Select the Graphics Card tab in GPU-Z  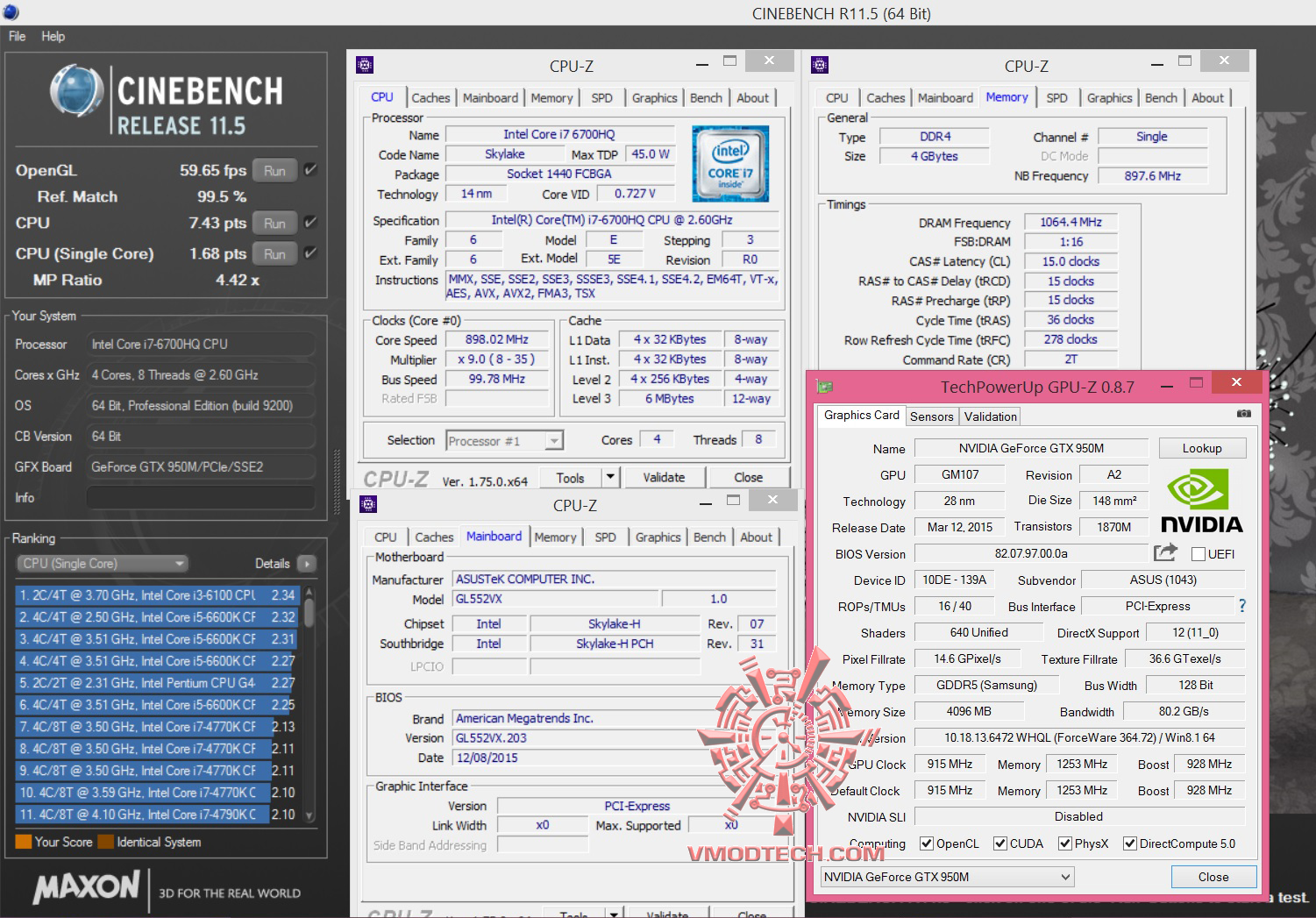(x=862, y=416)
